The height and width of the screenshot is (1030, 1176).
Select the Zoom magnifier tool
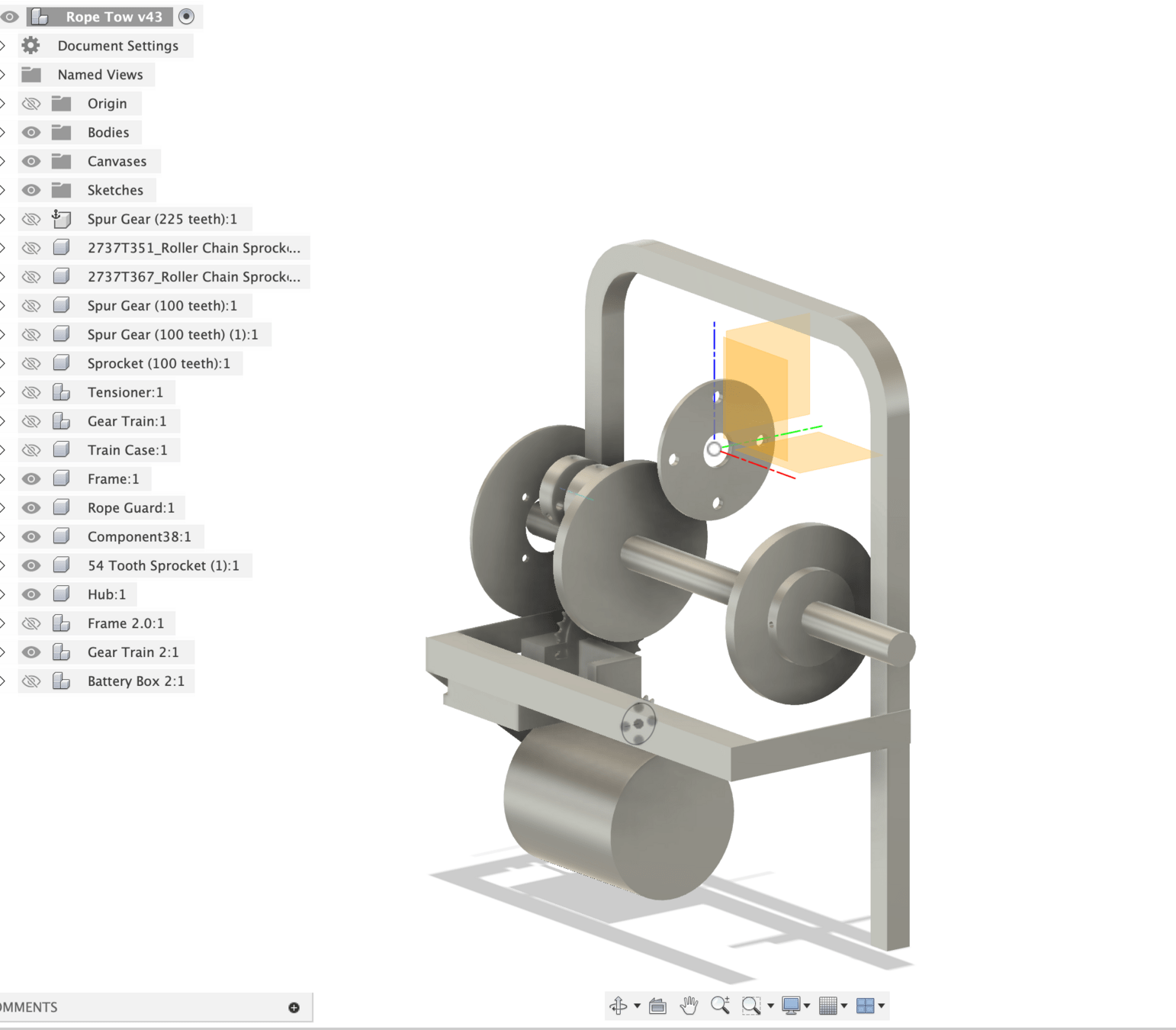tap(720, 1006)
